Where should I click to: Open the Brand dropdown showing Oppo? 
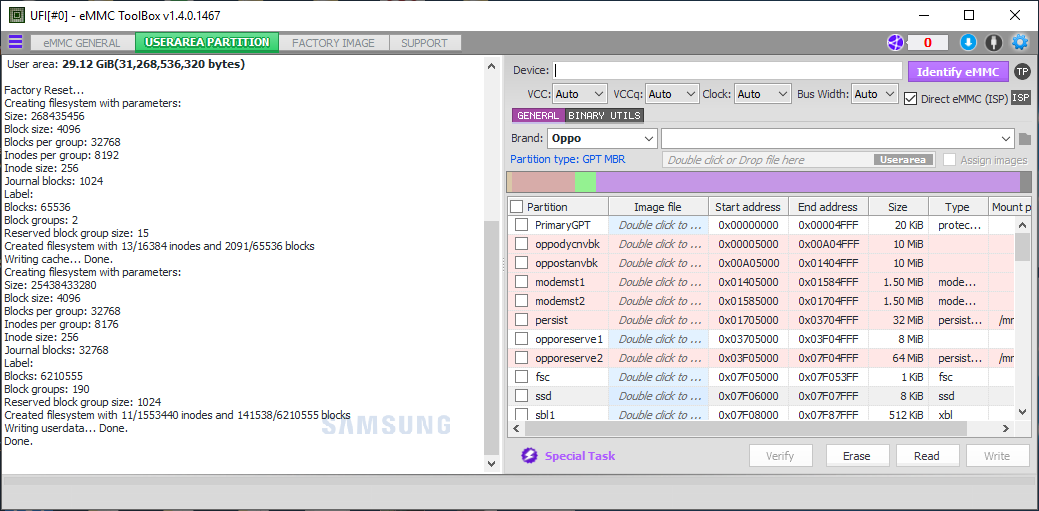pos(602,139)
